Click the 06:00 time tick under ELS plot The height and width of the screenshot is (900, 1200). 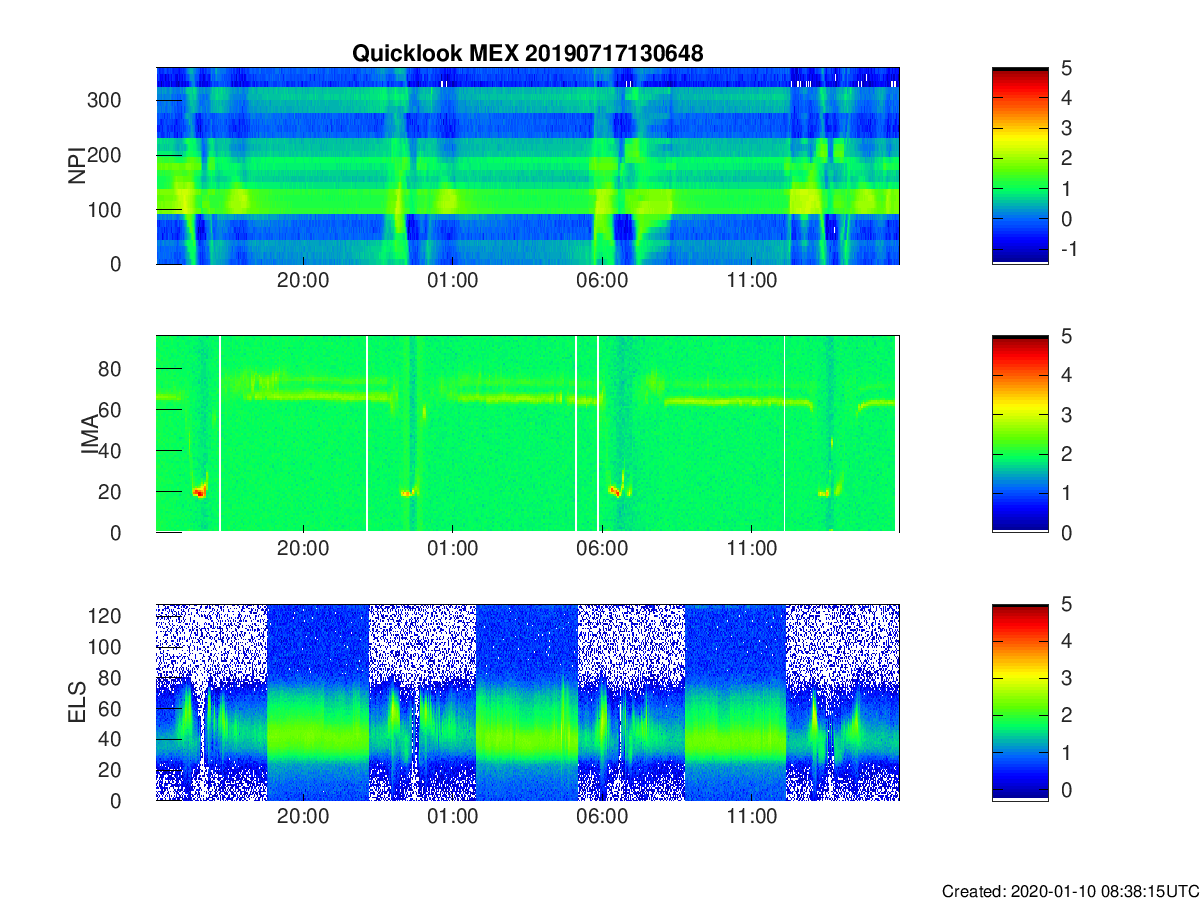603,818
